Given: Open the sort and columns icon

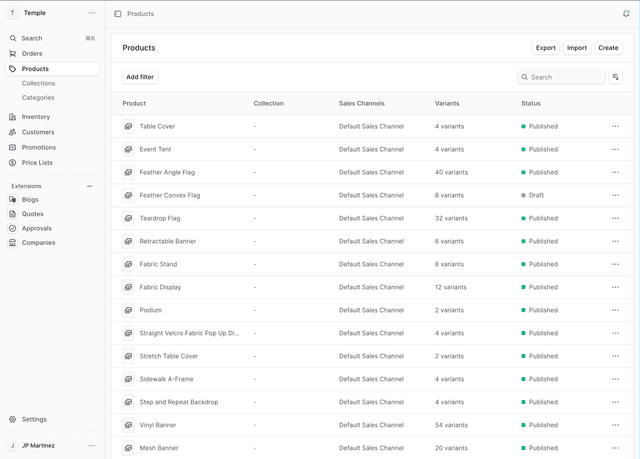Looking at the screenshot, I should pyautogui.click(x=616, y=77).
